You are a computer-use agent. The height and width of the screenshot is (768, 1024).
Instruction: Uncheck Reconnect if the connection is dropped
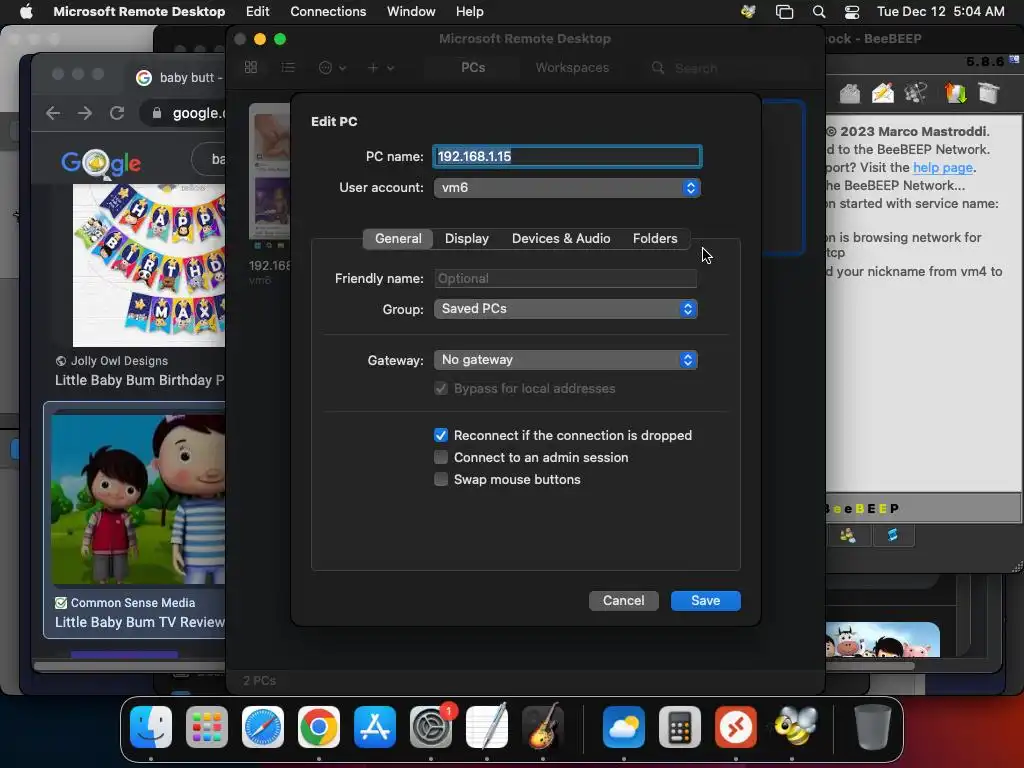[441, 435]
